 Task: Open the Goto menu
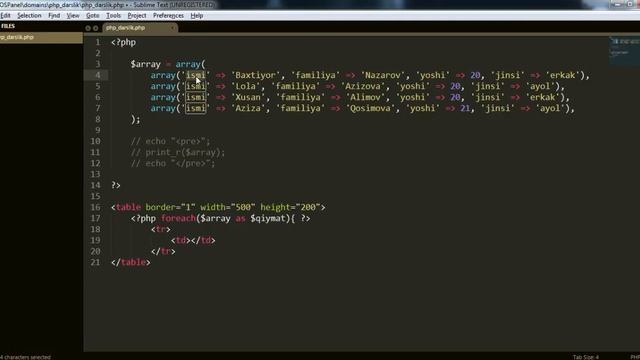coord(93,16)
